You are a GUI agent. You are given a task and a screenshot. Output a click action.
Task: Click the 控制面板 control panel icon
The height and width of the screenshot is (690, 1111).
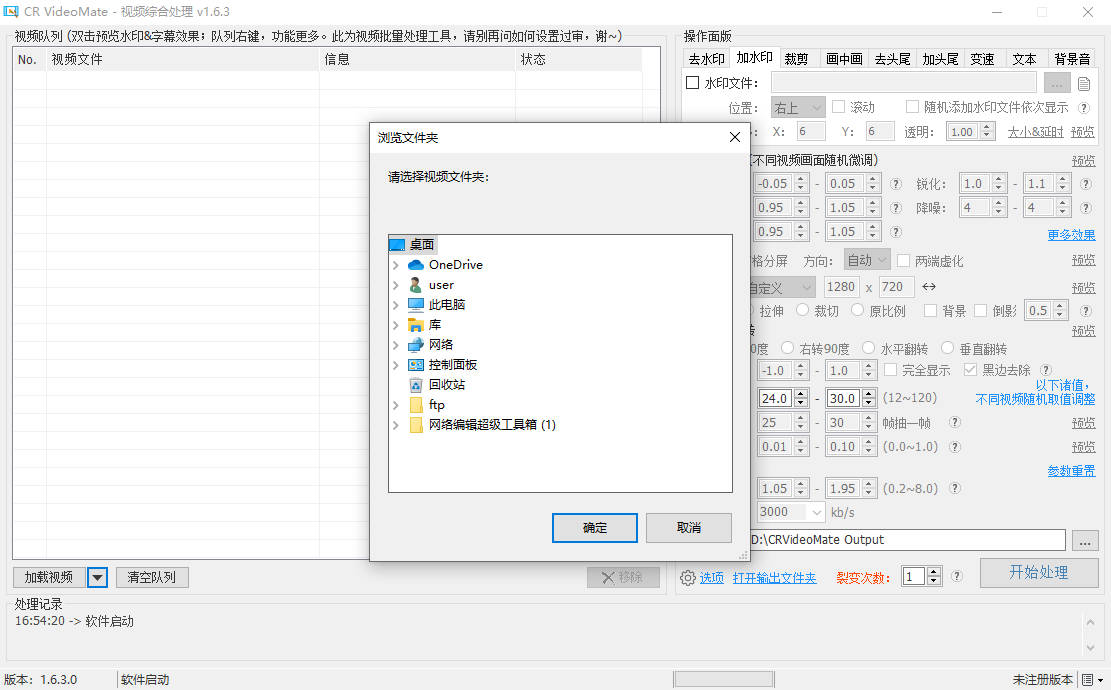pos(416,365)
